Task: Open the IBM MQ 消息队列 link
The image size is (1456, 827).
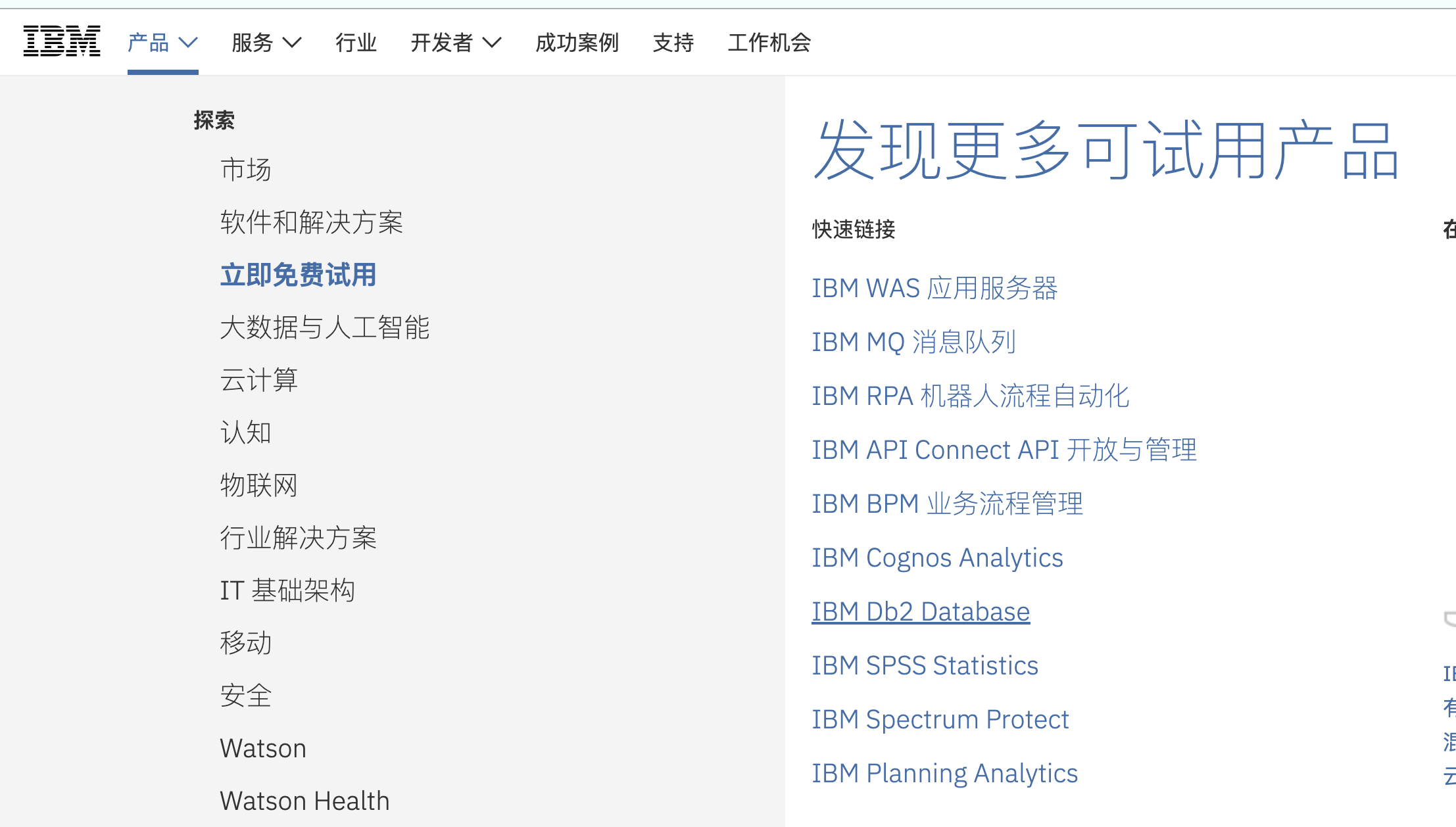Action: [913, 342]
